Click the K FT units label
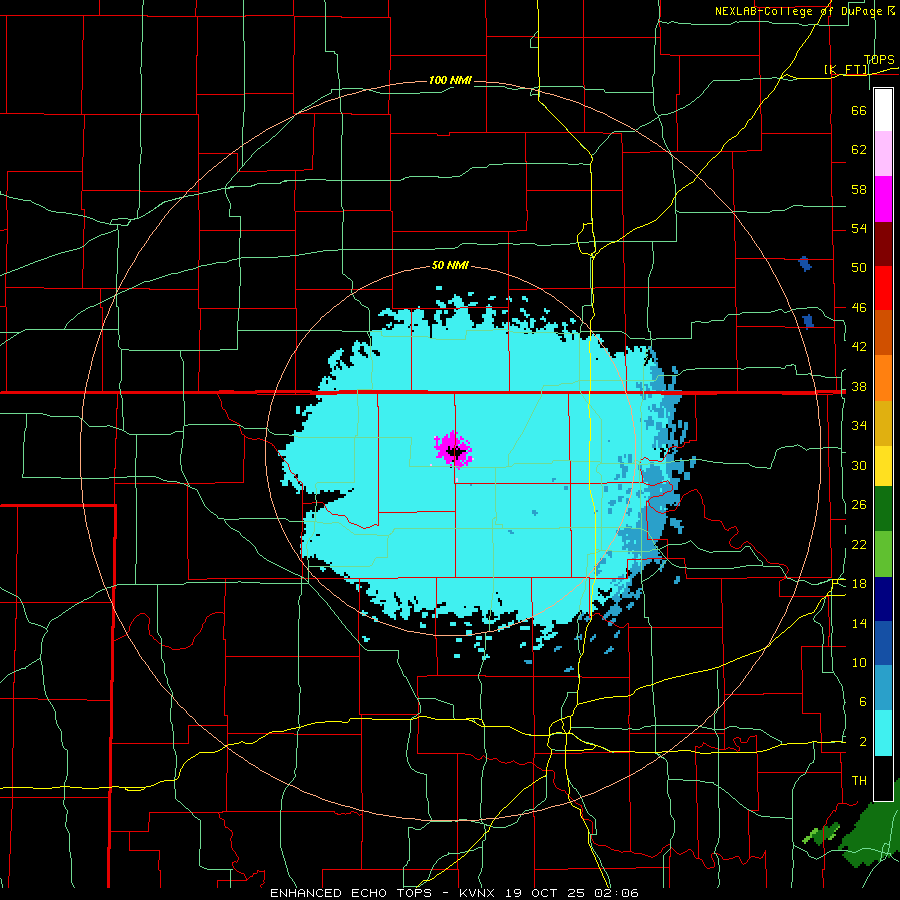The height and width of the screenshot is (900, 900). [845, 69]
